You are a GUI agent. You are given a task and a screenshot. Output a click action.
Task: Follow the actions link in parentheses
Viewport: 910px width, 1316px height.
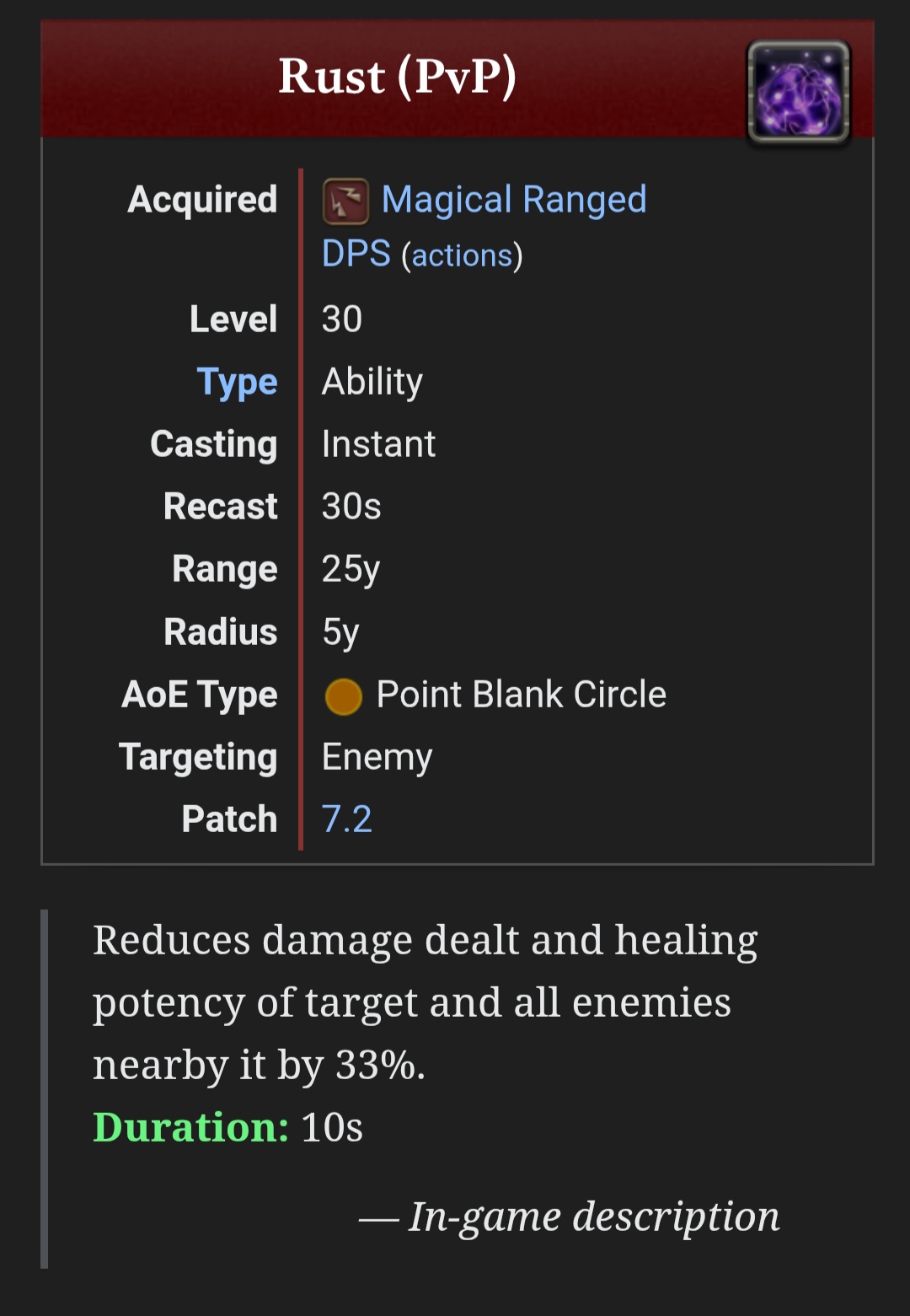tap(462, 255)
